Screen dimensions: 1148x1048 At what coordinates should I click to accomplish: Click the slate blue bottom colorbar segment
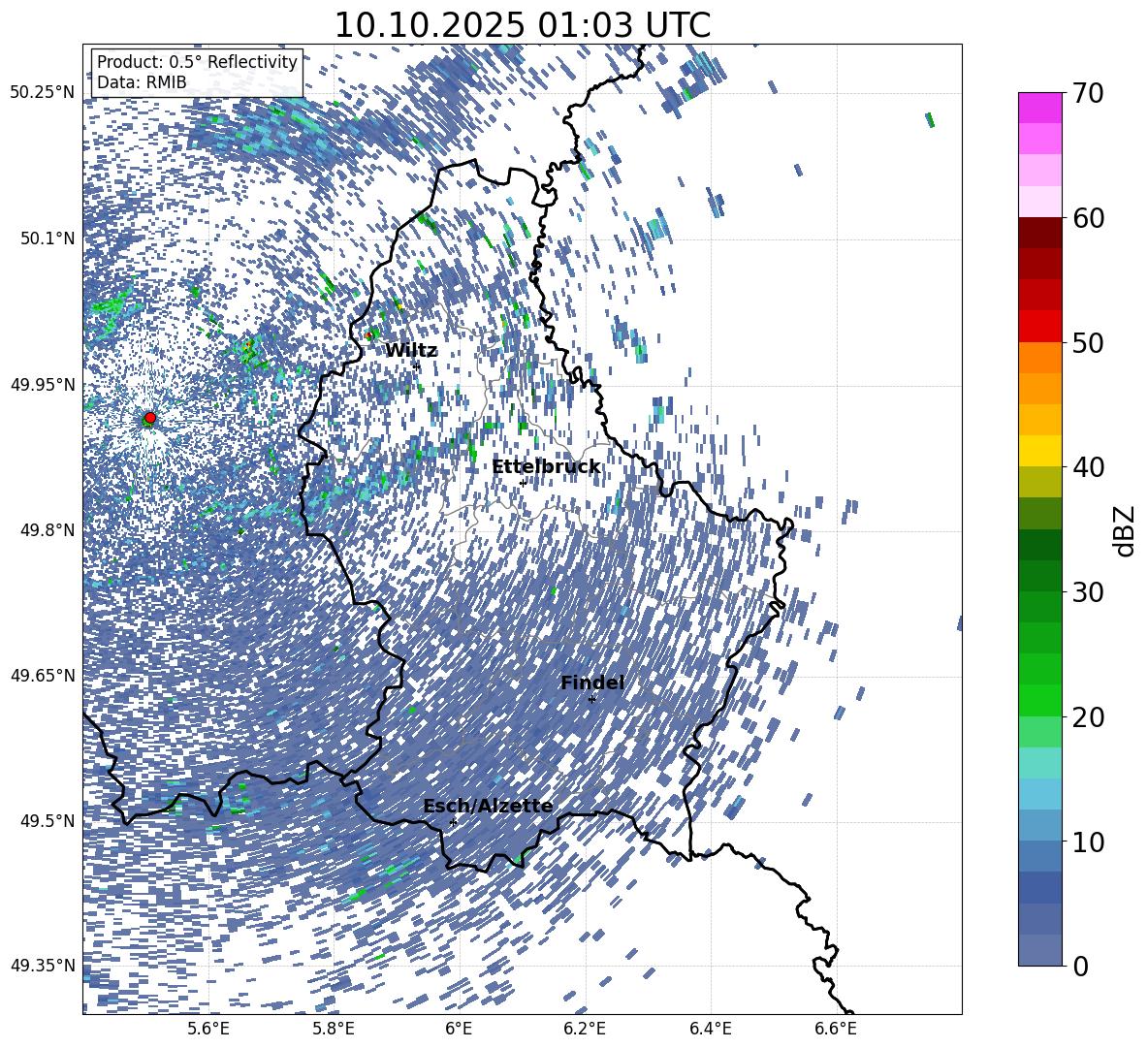pyautogui.click(x=1039, y=950)
